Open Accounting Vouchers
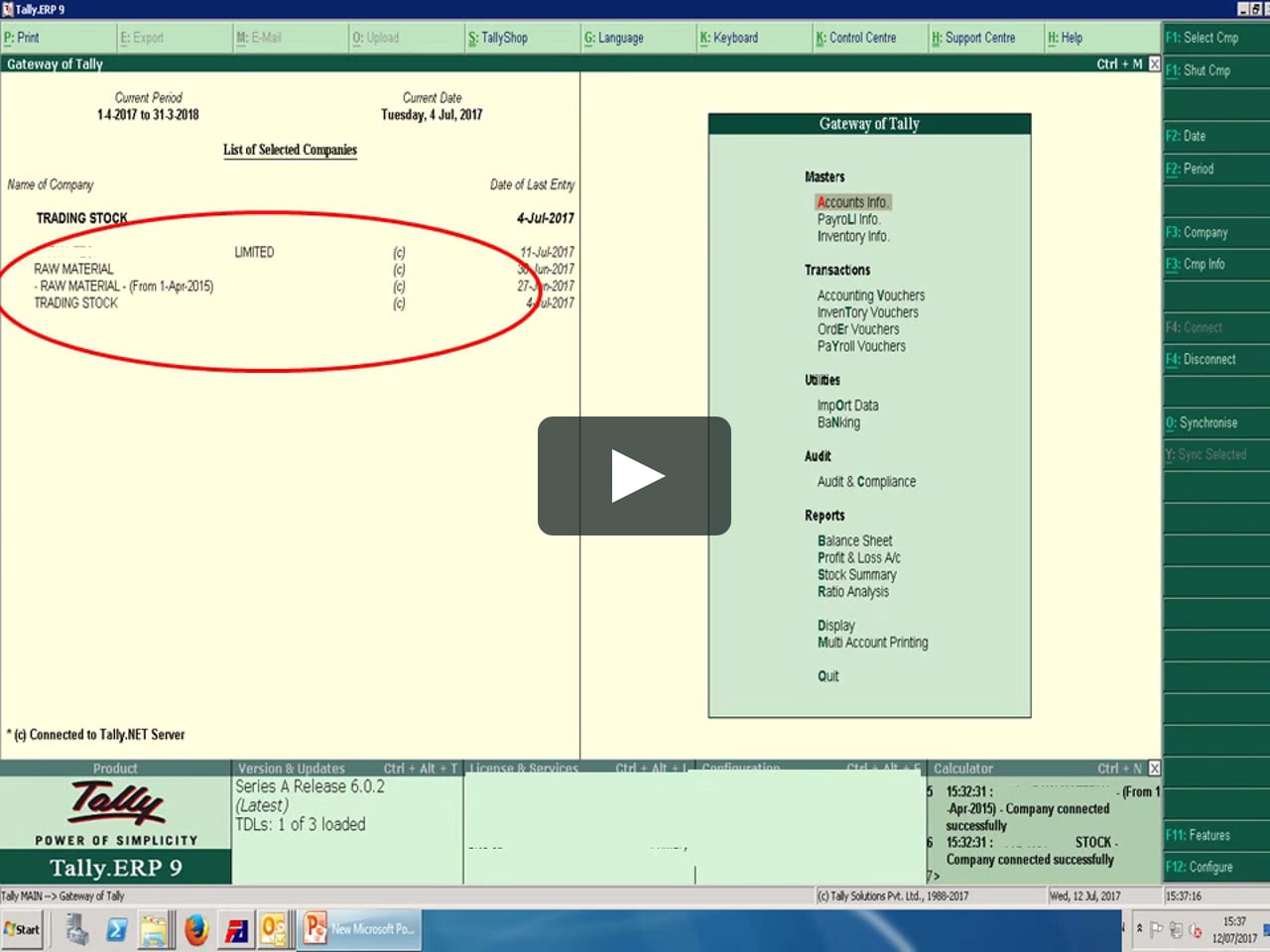The width and height of the screenshot is (1270, 952). pos(871,296)
